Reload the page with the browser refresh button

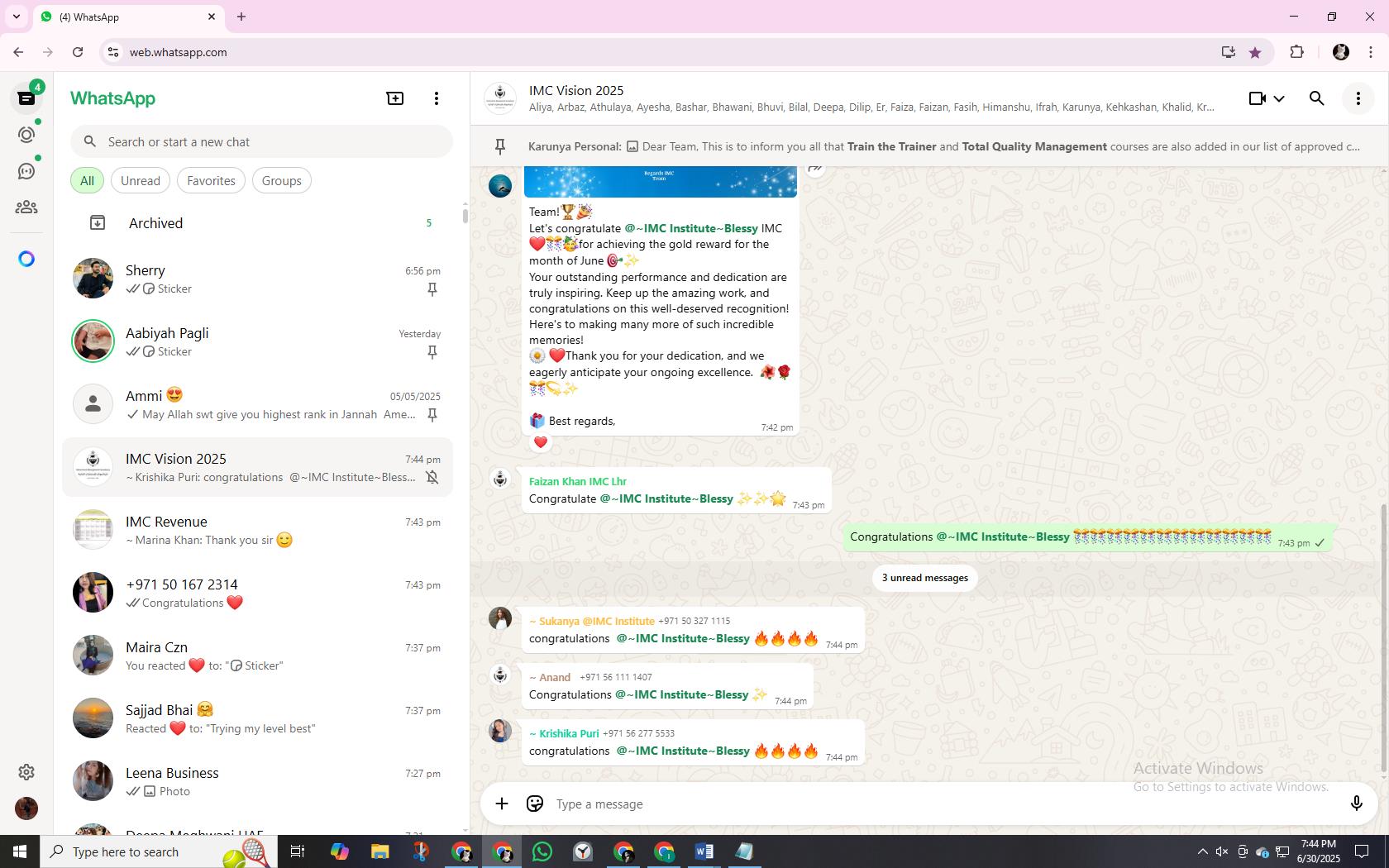[78, 52]
